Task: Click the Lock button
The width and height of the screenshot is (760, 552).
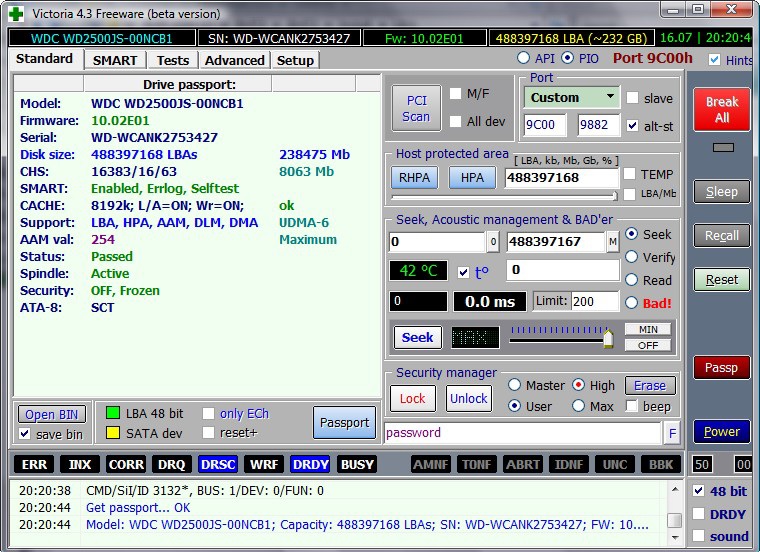Action: pyautogui.click(x=412, y=398)
